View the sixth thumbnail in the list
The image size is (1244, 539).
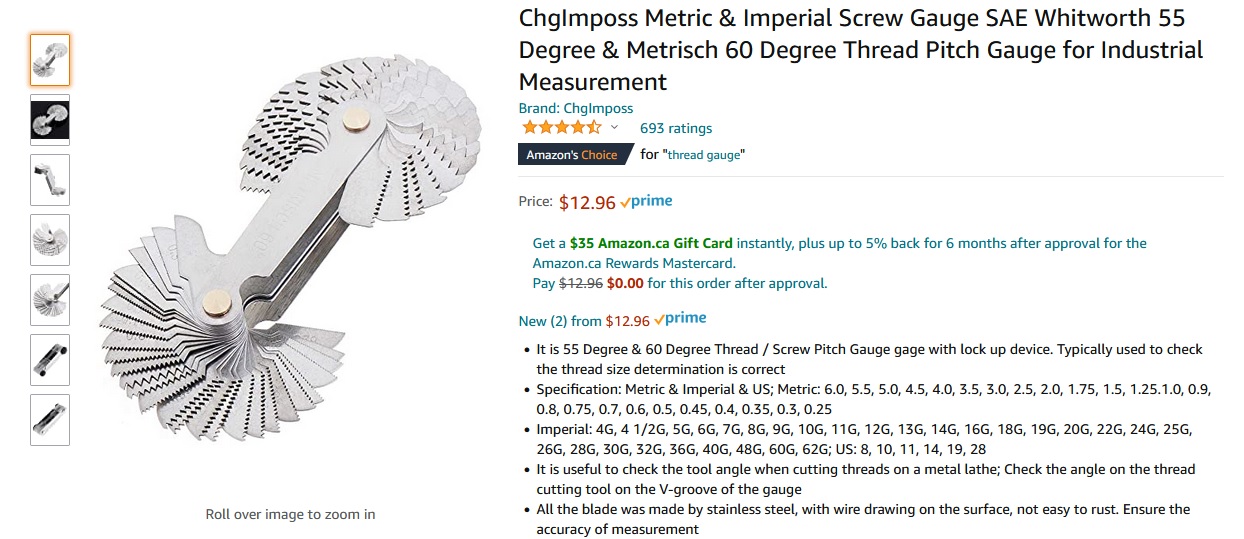(50, 360)
